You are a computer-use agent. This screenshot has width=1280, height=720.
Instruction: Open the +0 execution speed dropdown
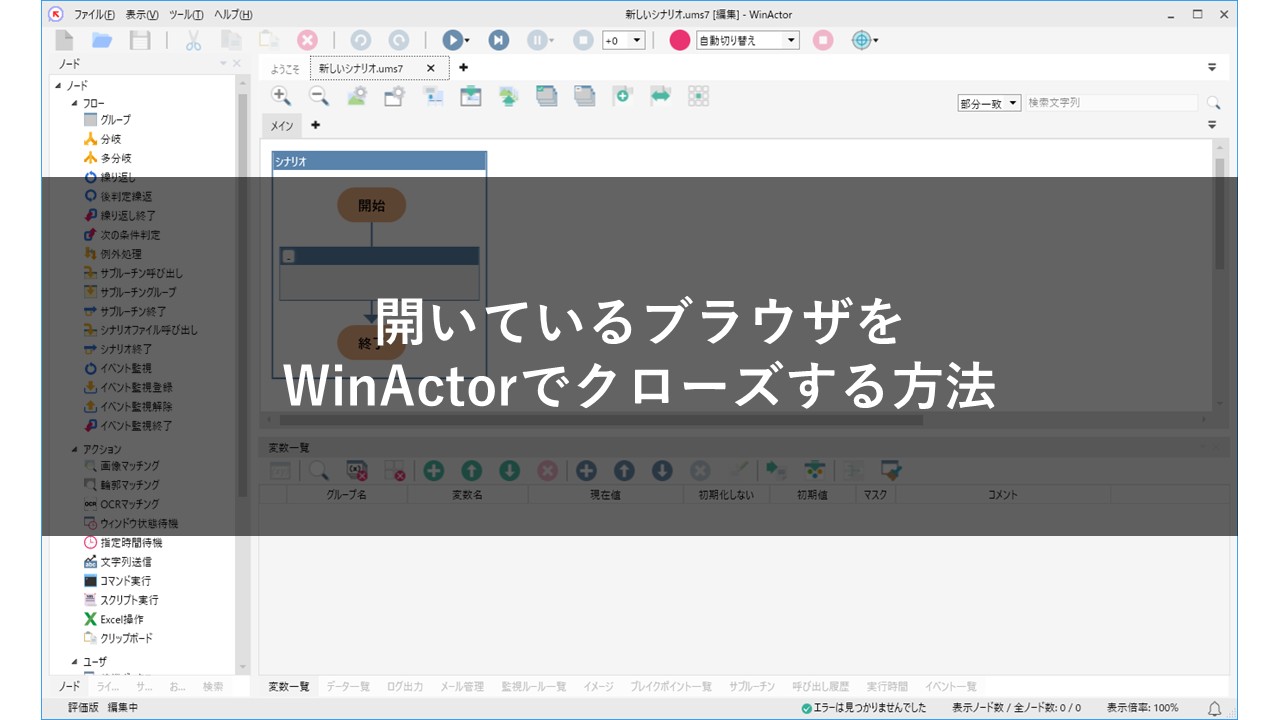coord(637,41)
